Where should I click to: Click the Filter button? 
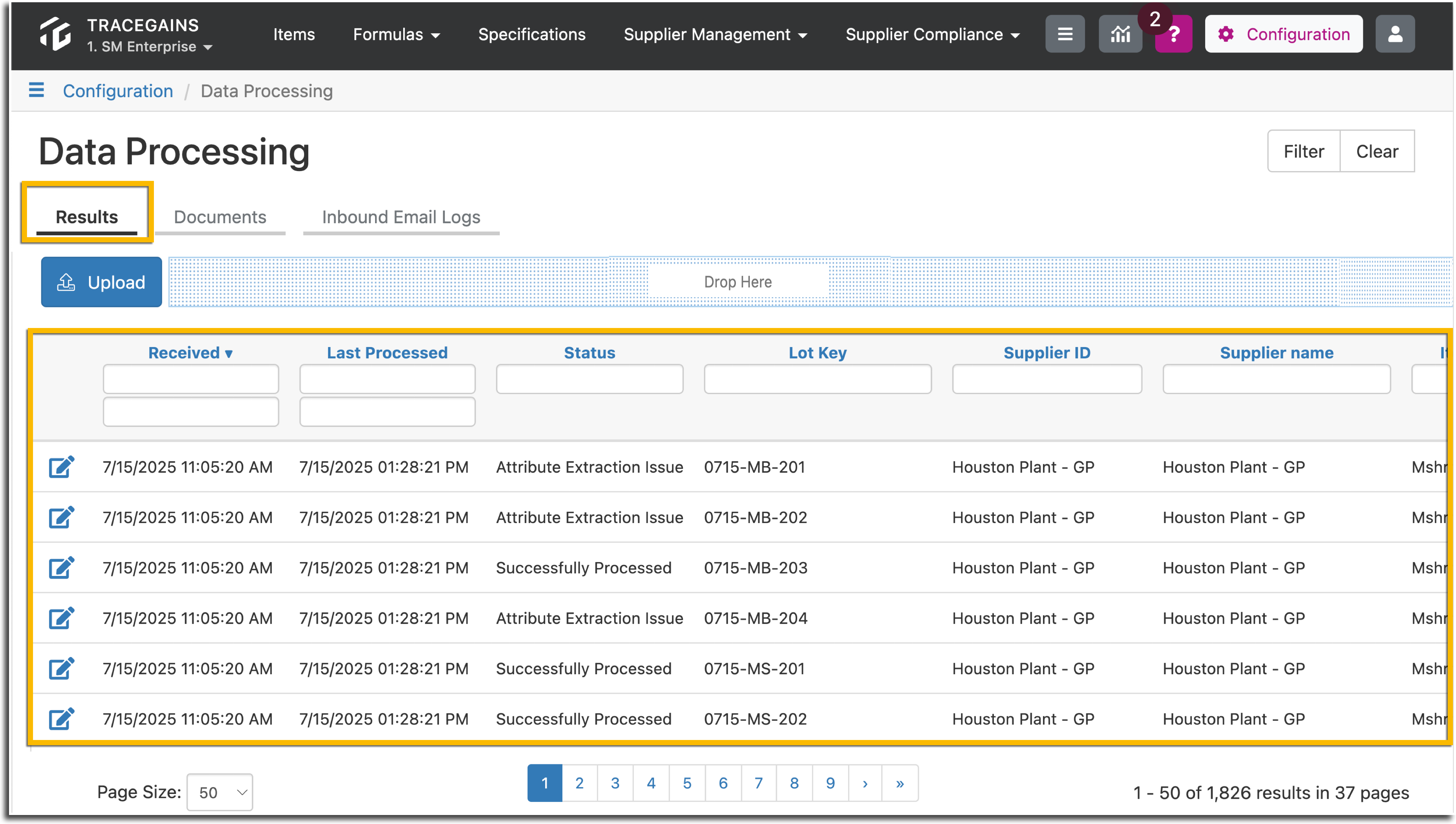[1303, 151]
